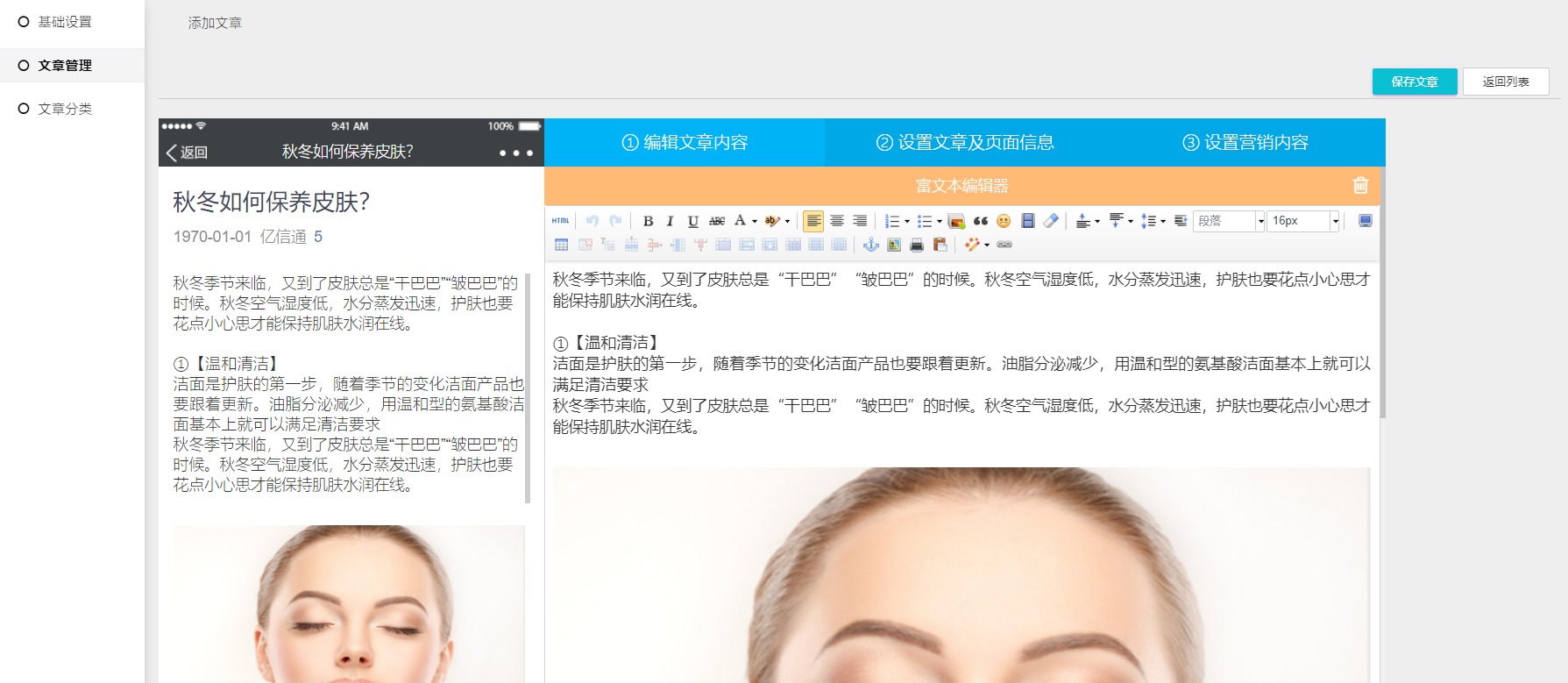The image size is (1568, 683).
Task: Open the ③ 设置营销内容 tab
Action: click(1245, 142)
